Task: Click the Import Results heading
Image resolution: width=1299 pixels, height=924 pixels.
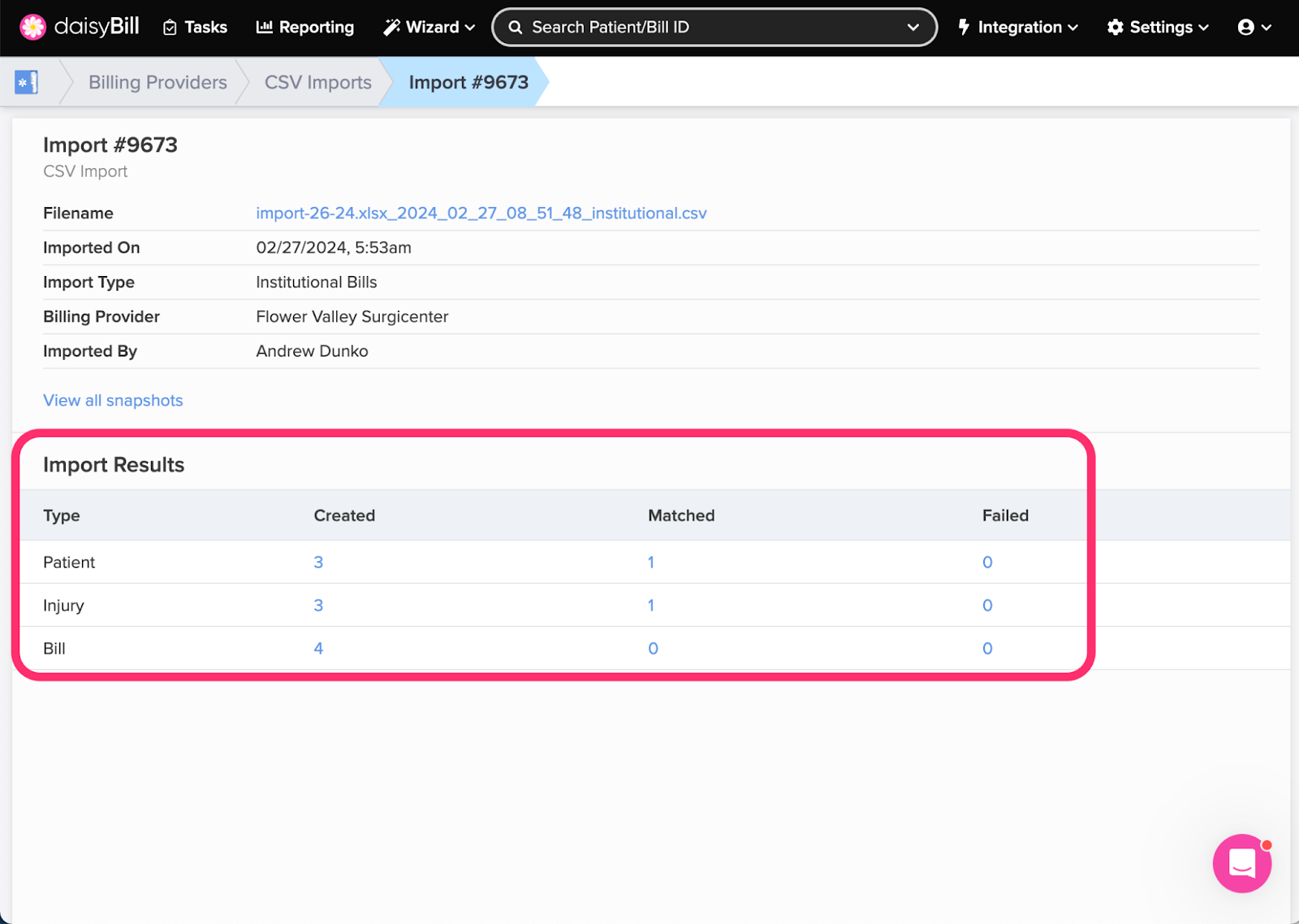Action: tap(114, 464)
